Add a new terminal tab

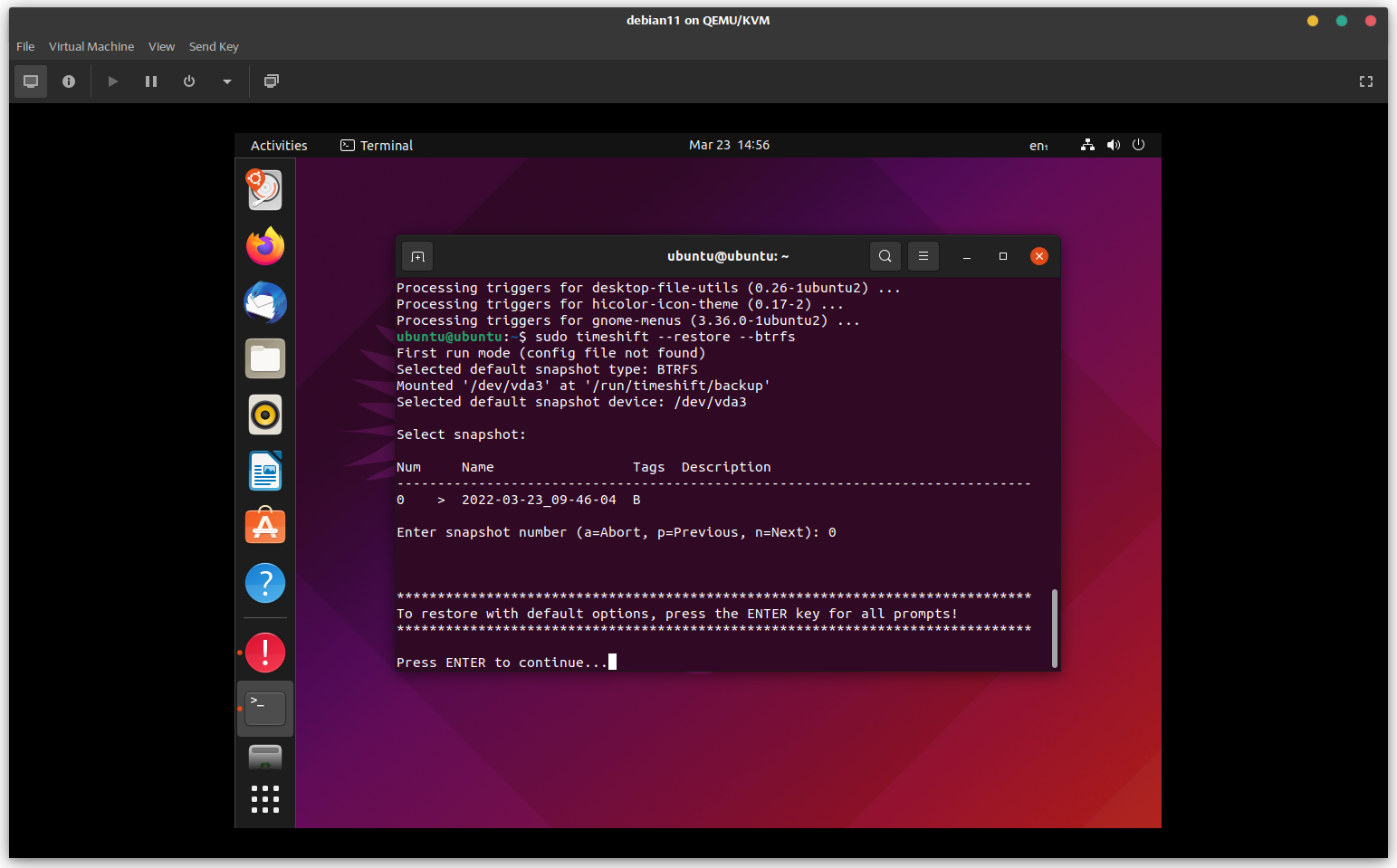[417, 257]
